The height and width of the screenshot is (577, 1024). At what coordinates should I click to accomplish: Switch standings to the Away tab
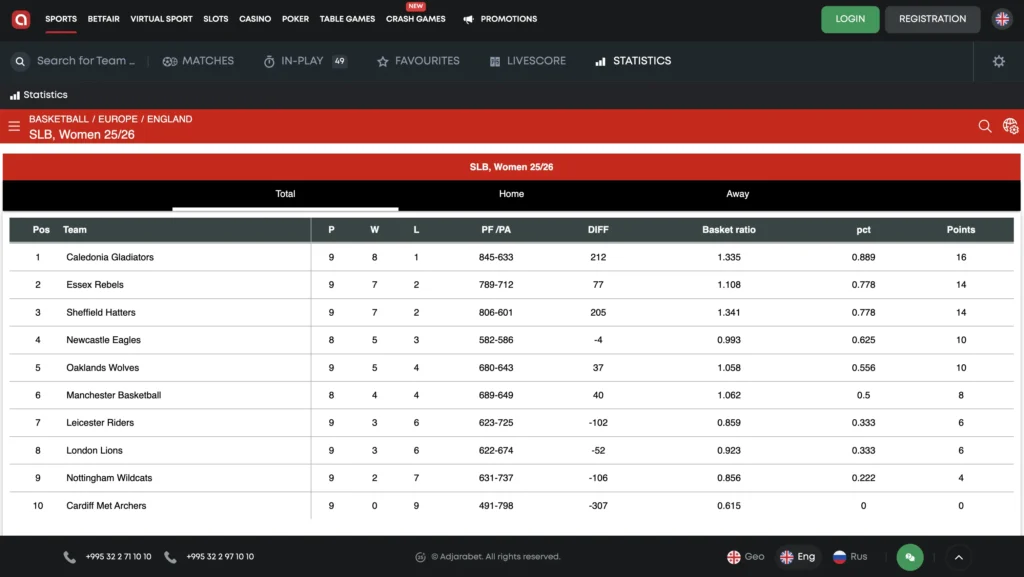(x=736, y=194)
